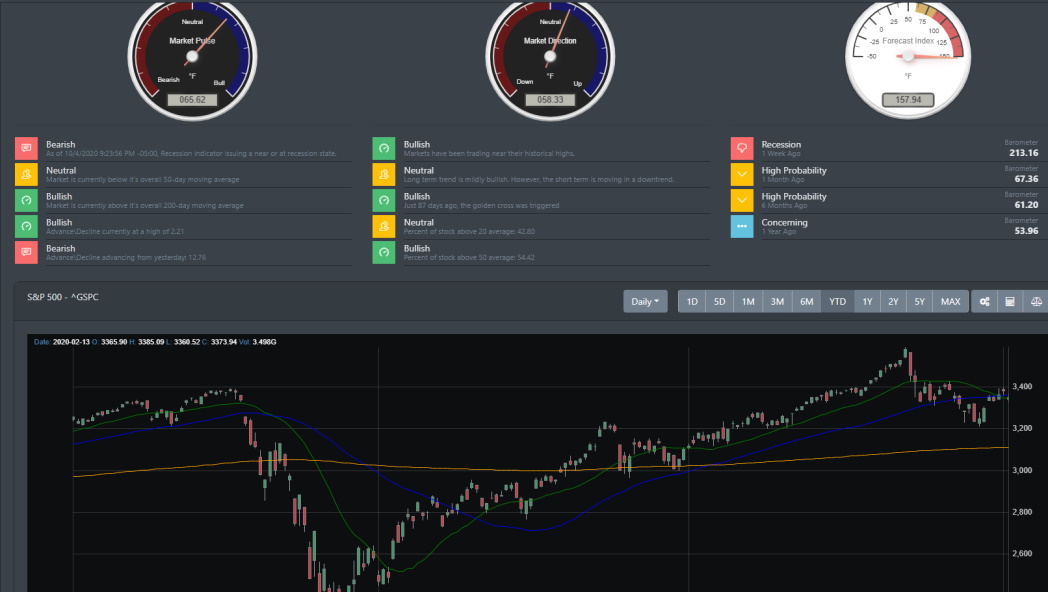Click the long term trend description text

539,180
